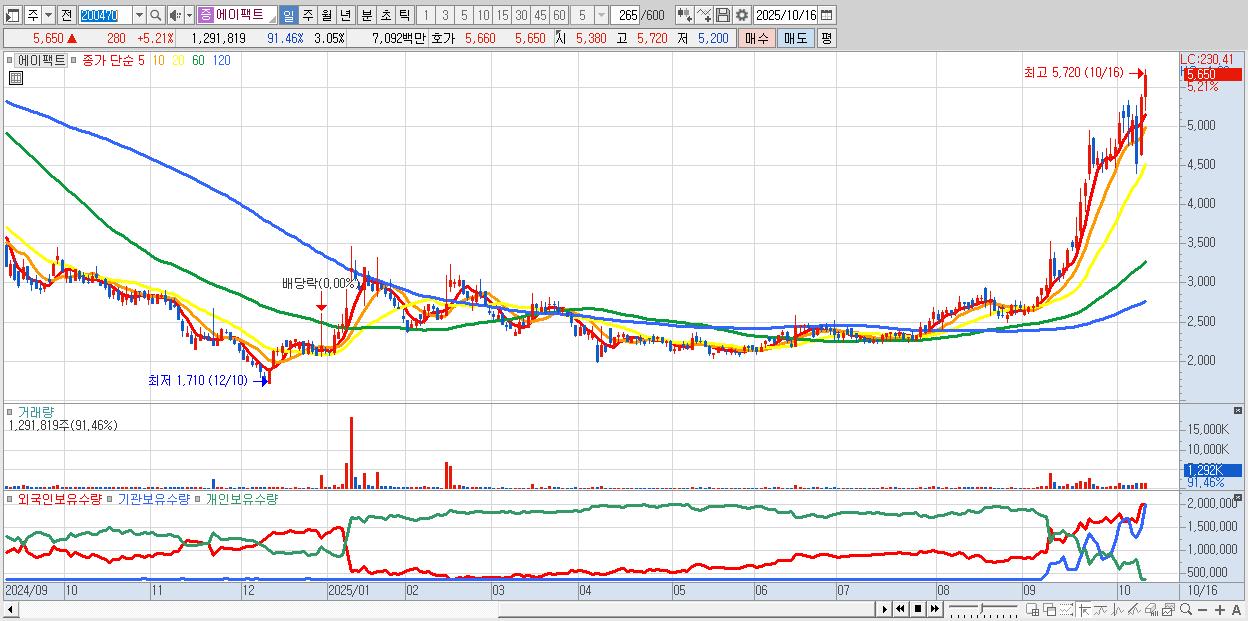Click the crosshair cursor tool on the bottom toolbar
The height and width of the screenshot is (621, 1248).
pyautogui.click(x=1084, y=609)
